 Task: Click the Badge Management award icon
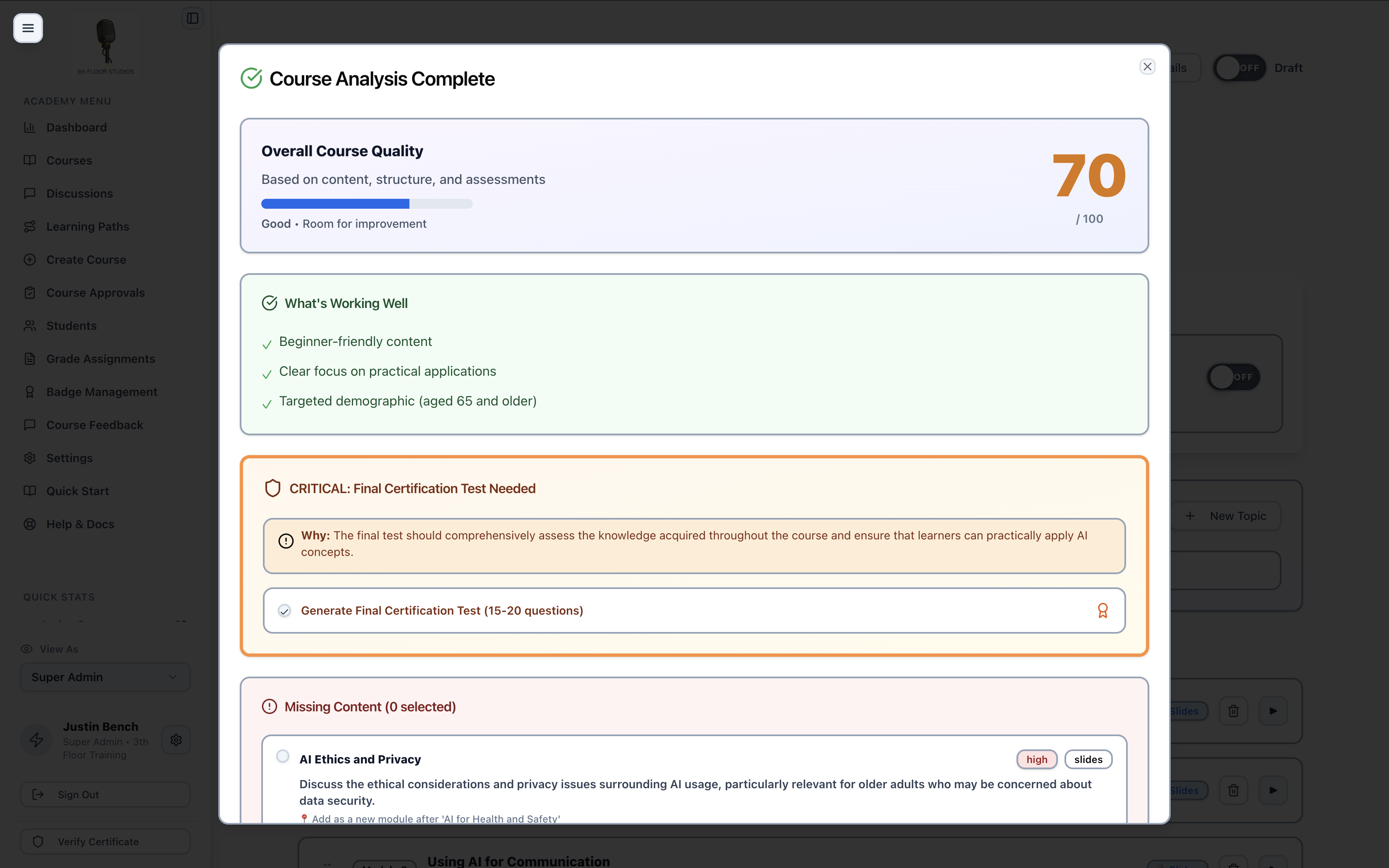[30, 392]
